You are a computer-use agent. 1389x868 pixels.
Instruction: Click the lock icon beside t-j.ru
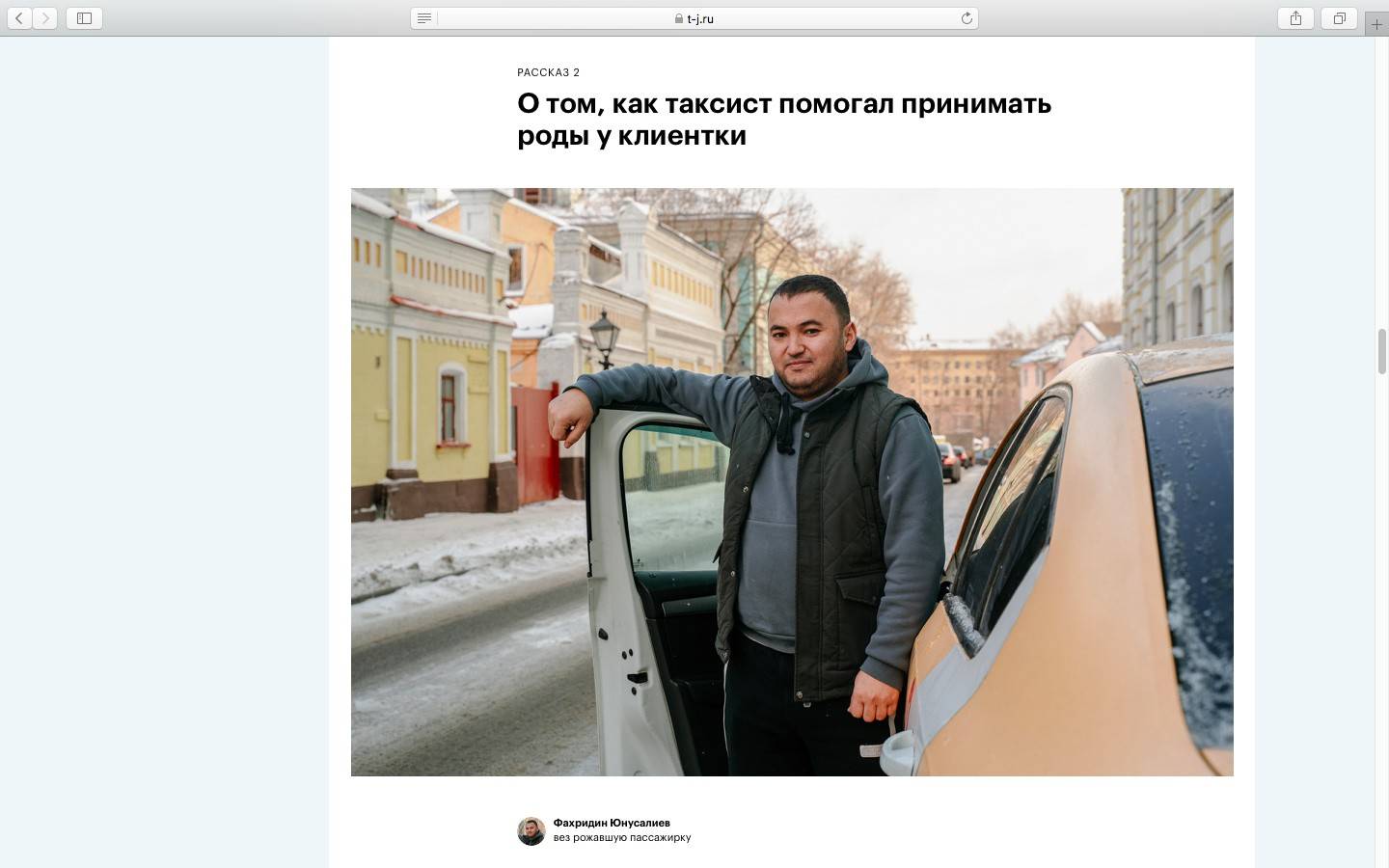(x=679, y=18)
